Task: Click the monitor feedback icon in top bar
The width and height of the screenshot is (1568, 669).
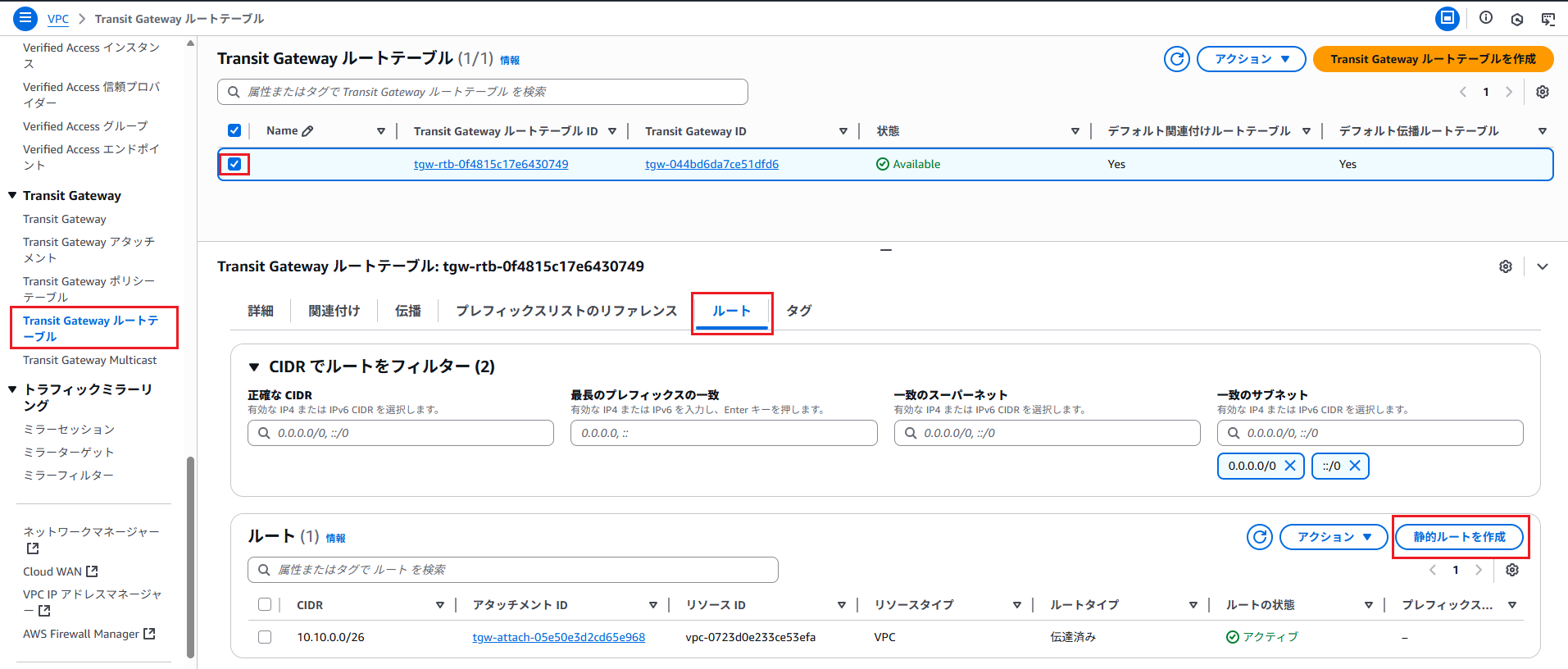Action: pyautogui.click(x=1548, y=19)
